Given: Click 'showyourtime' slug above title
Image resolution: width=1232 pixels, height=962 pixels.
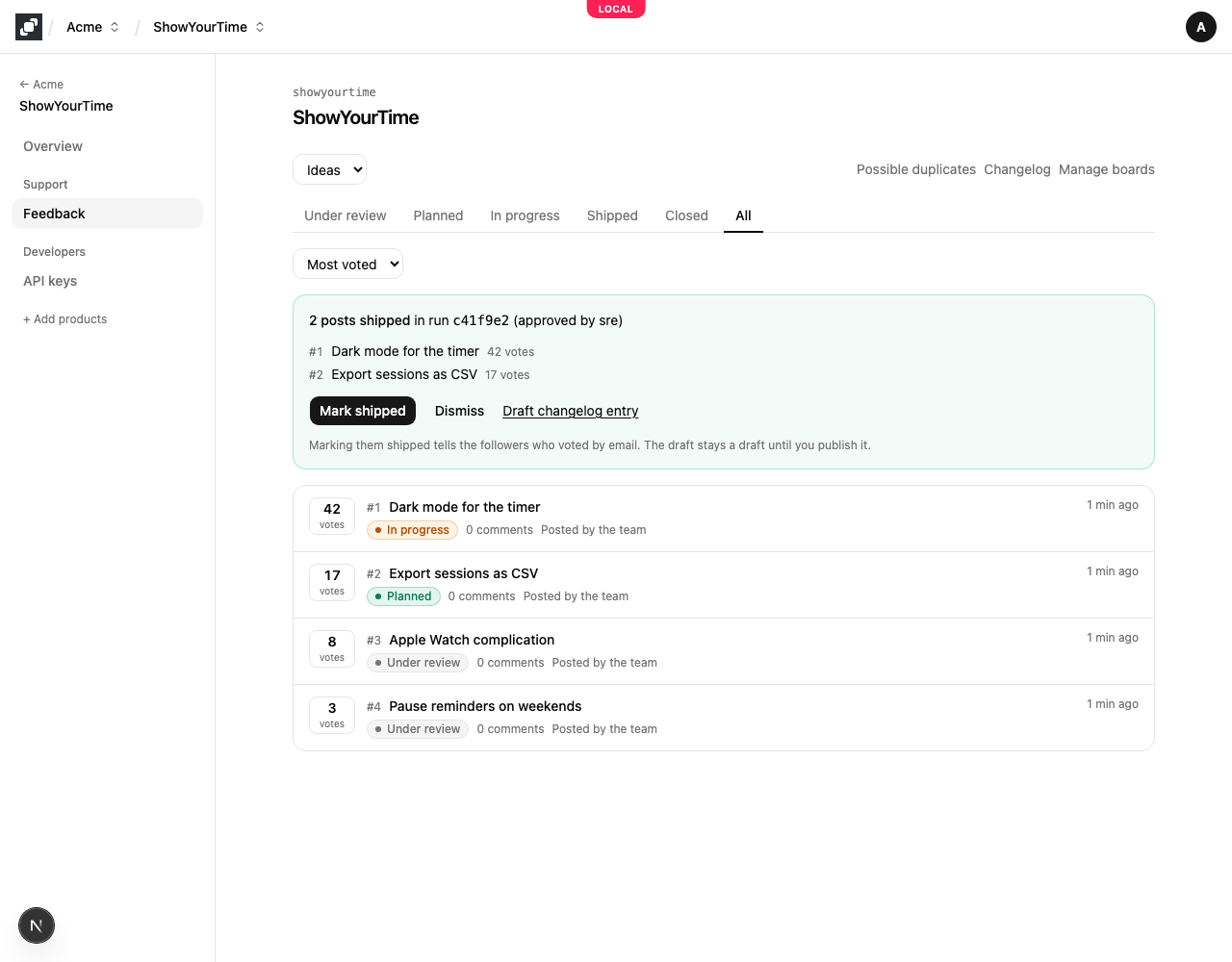Looking at the screenshot, I should point(334,92).
